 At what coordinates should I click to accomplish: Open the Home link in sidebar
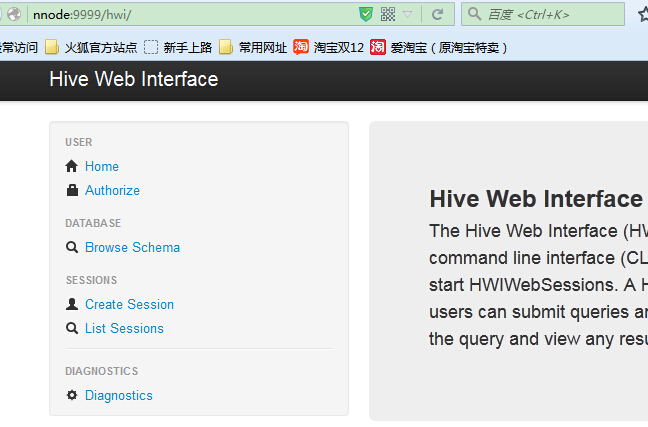point(102,166)
